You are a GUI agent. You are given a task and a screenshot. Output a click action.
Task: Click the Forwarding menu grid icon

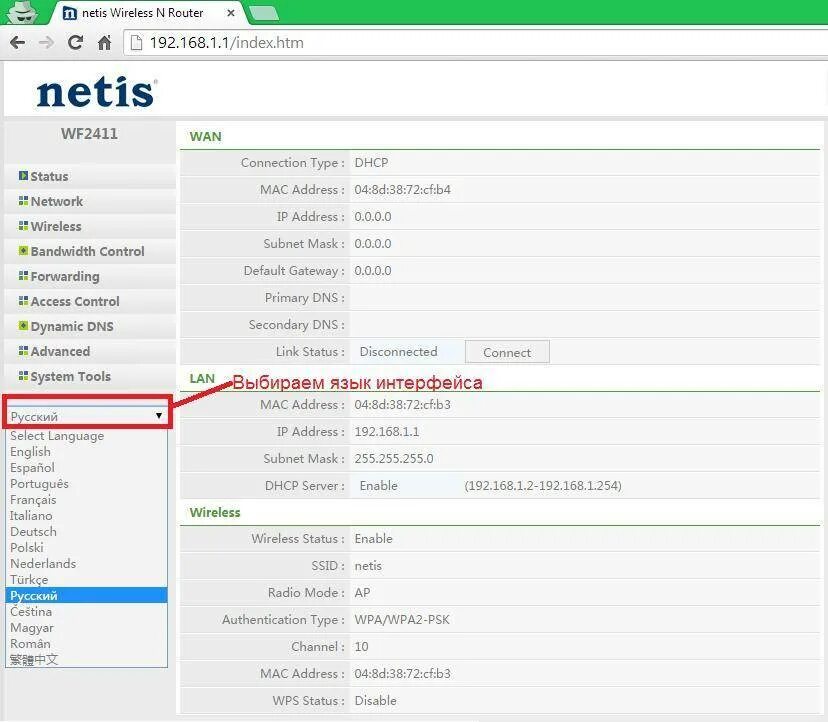click(23, 276)
